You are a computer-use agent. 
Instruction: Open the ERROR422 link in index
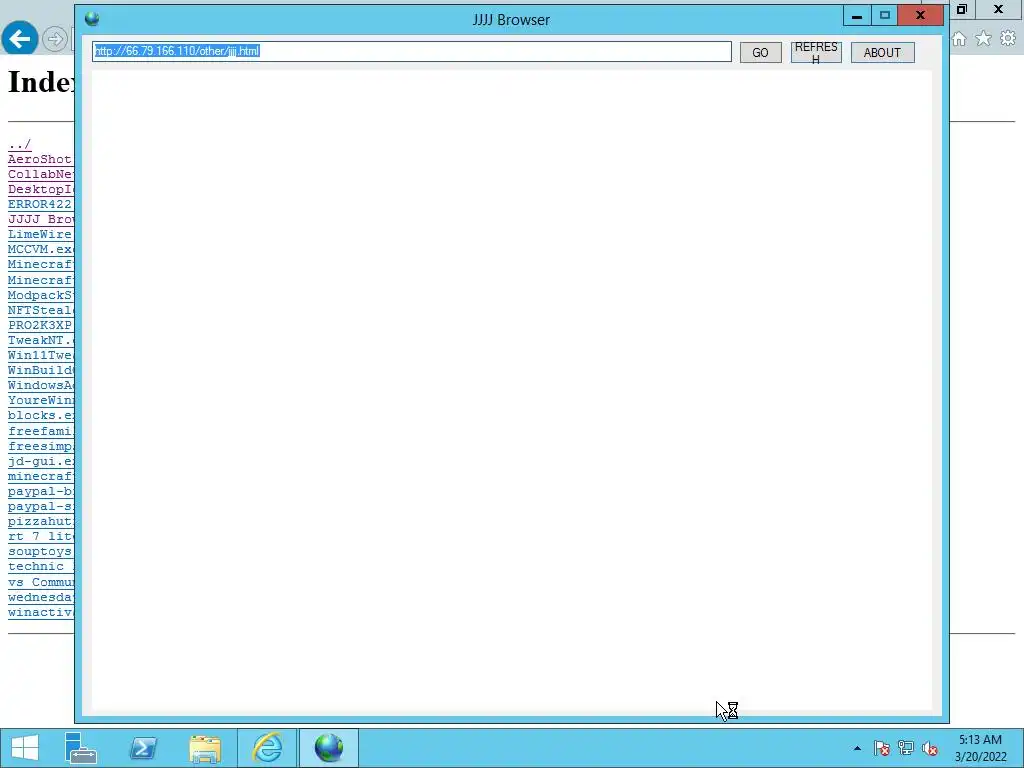[40, 204]
